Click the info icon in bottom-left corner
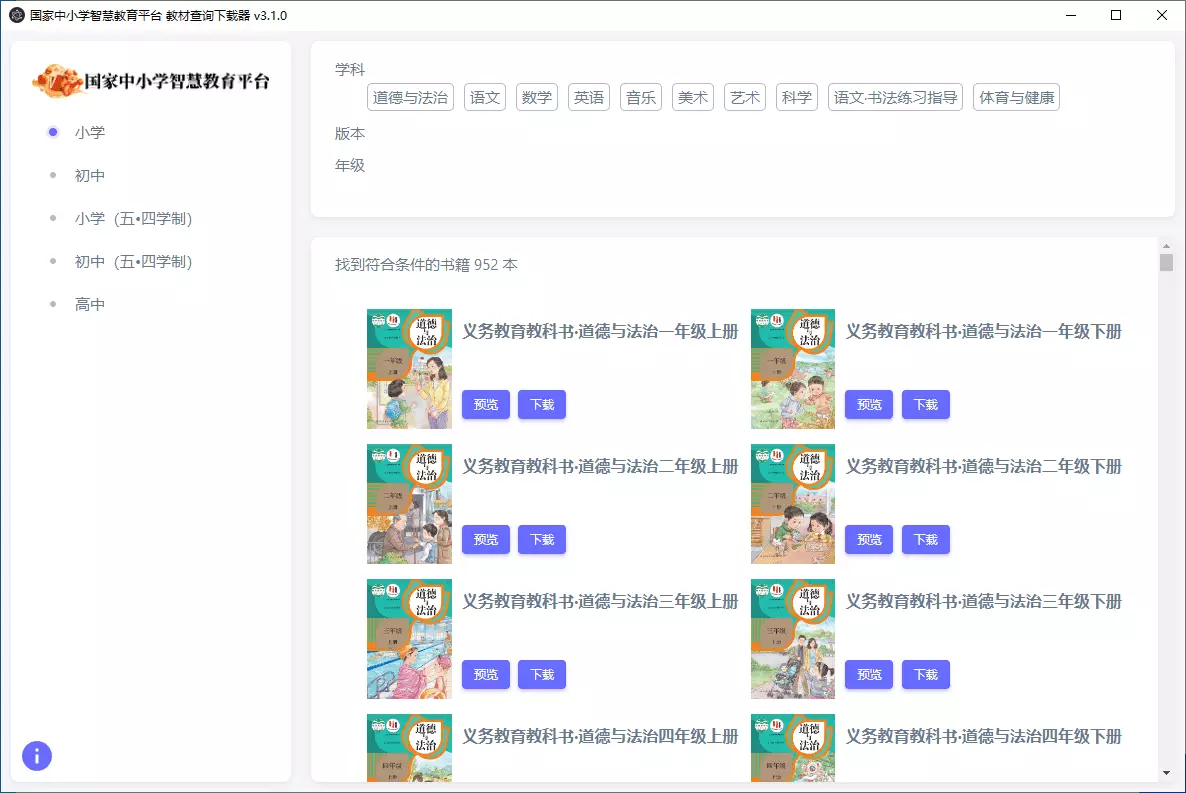Screen dimensions: 1186x793 click(x=37, y=756)
